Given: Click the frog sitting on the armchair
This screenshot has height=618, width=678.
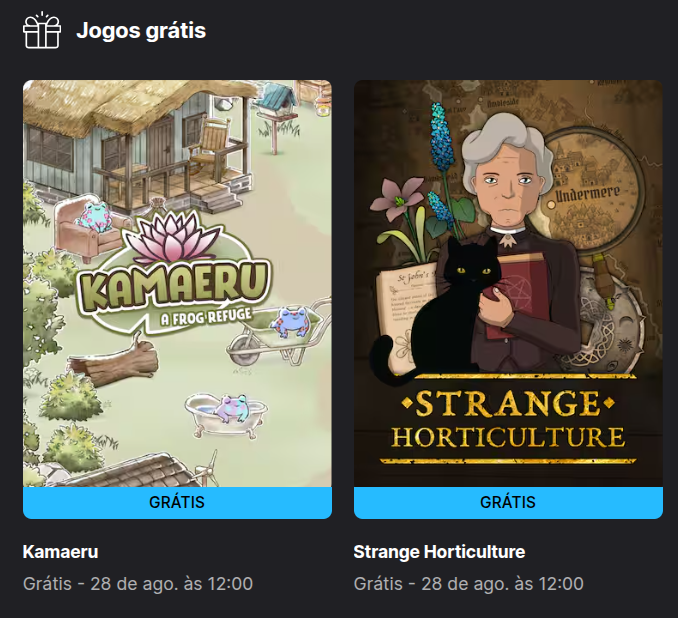Looking at the screenshot, I should (x=92, y=215).
